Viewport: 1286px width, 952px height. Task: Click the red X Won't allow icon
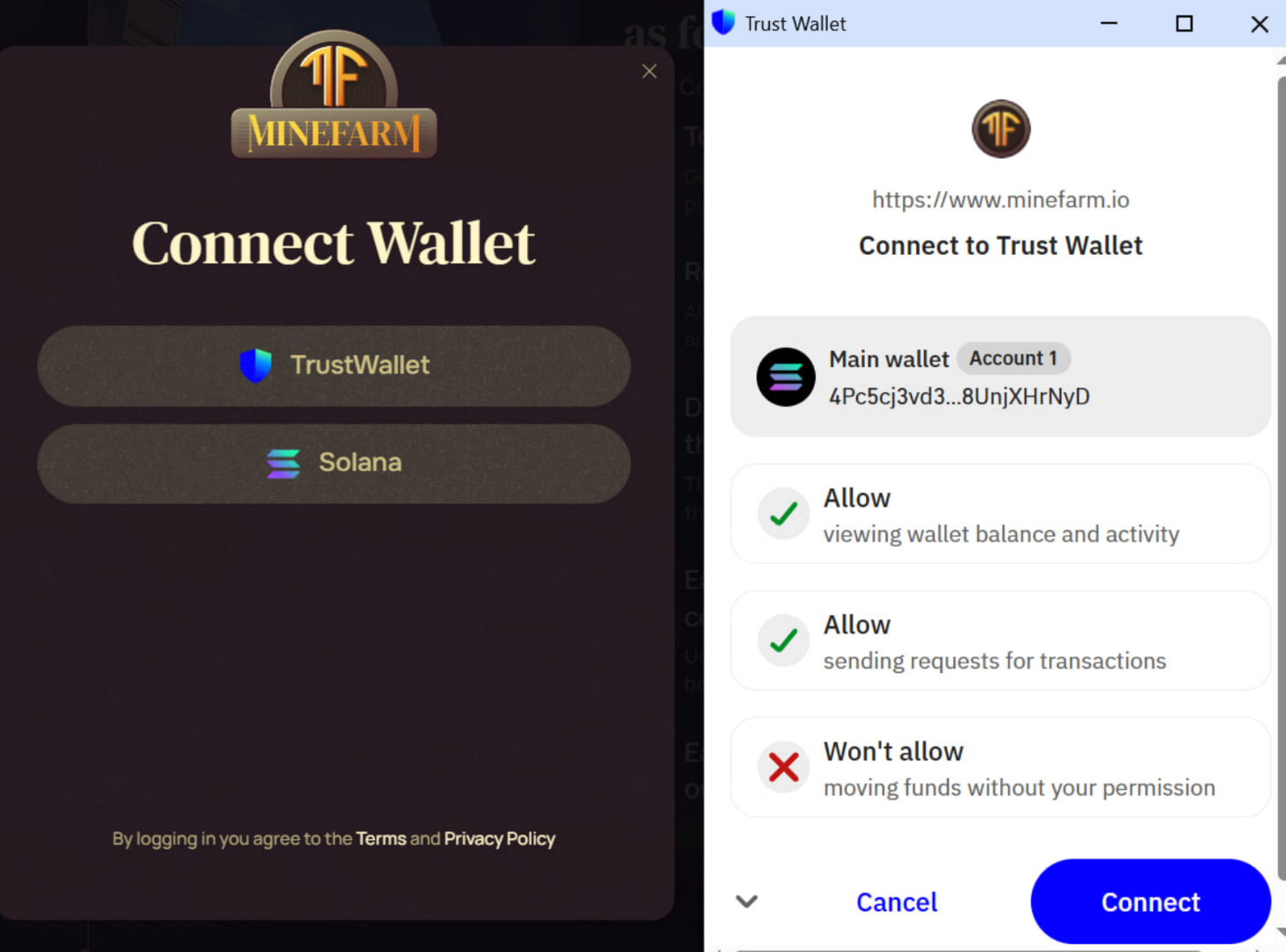784,767
